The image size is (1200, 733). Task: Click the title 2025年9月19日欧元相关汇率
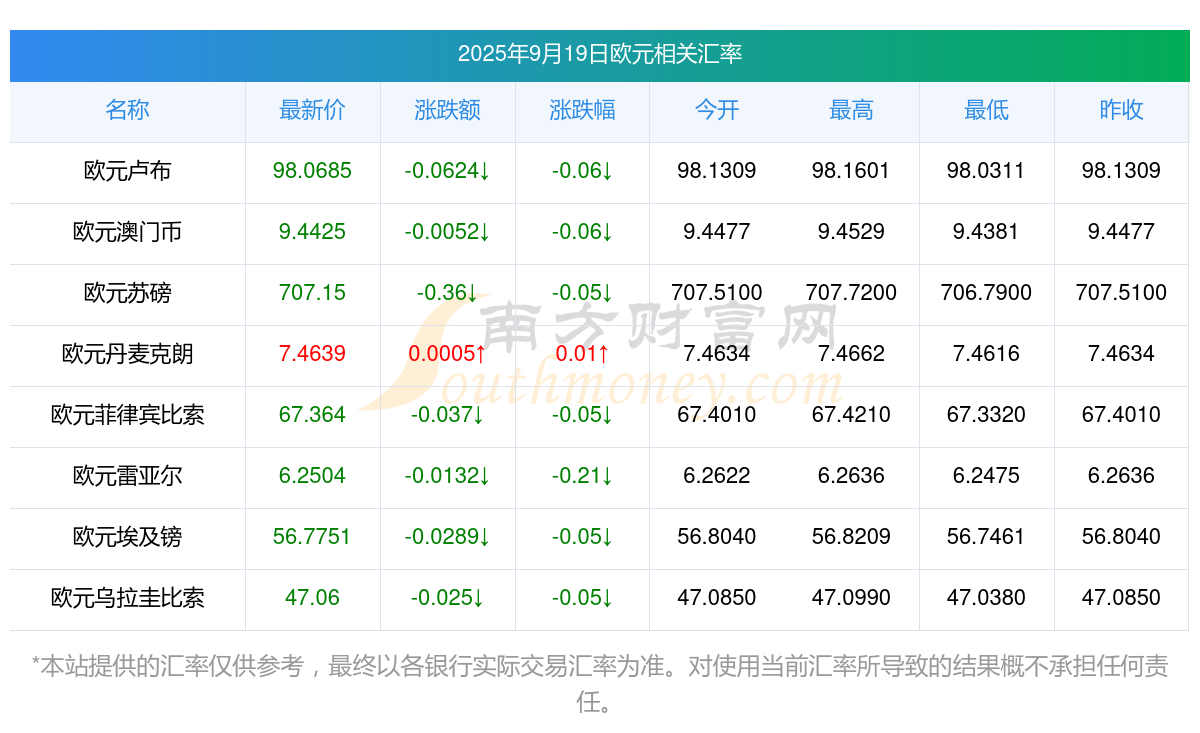(x=600, y=54)
